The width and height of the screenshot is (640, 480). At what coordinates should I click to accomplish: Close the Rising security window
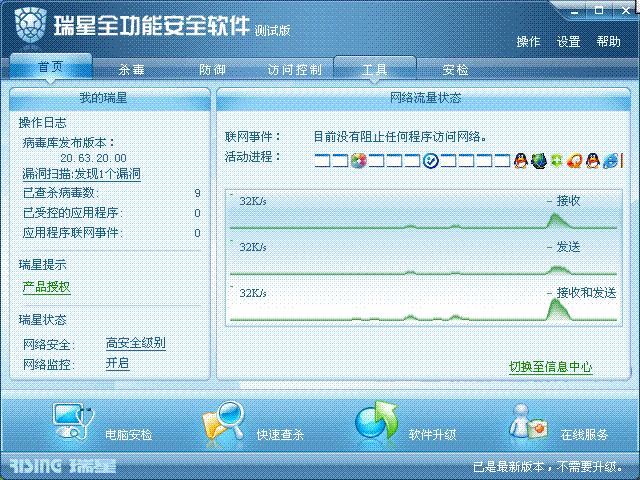pos(626,11)
